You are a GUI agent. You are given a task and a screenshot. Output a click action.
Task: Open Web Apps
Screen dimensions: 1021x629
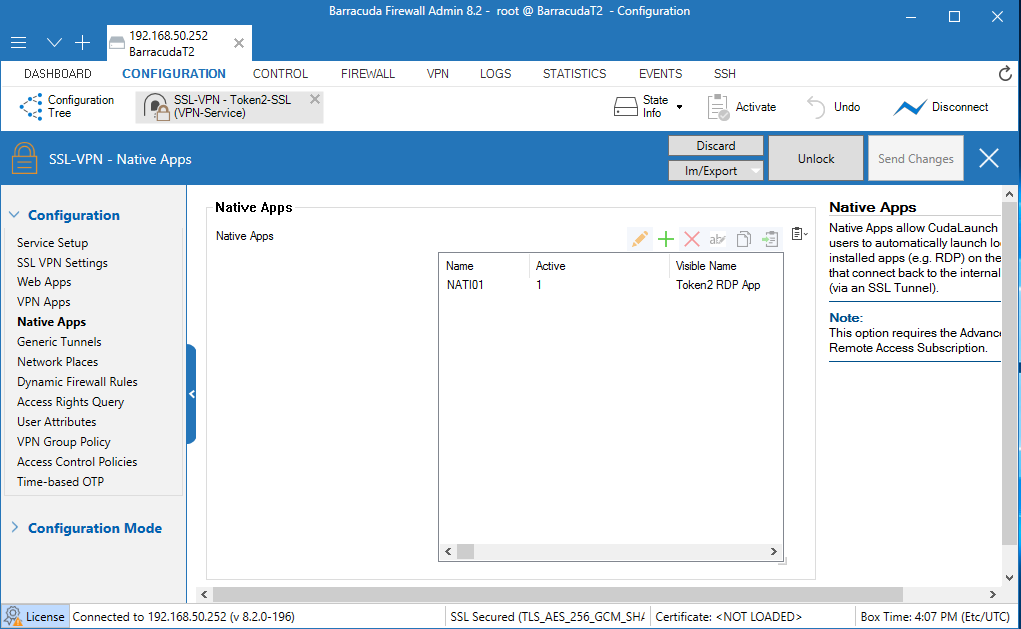[44, 282]
